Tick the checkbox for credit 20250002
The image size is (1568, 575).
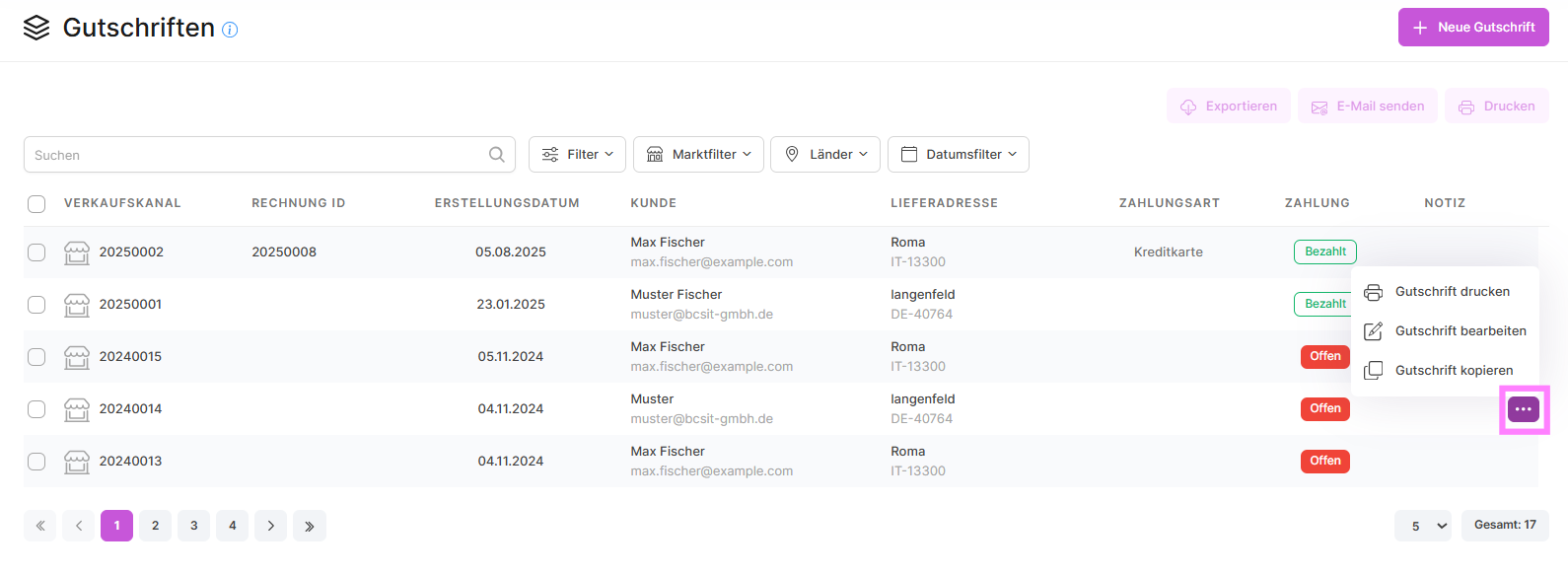[36, 252]
